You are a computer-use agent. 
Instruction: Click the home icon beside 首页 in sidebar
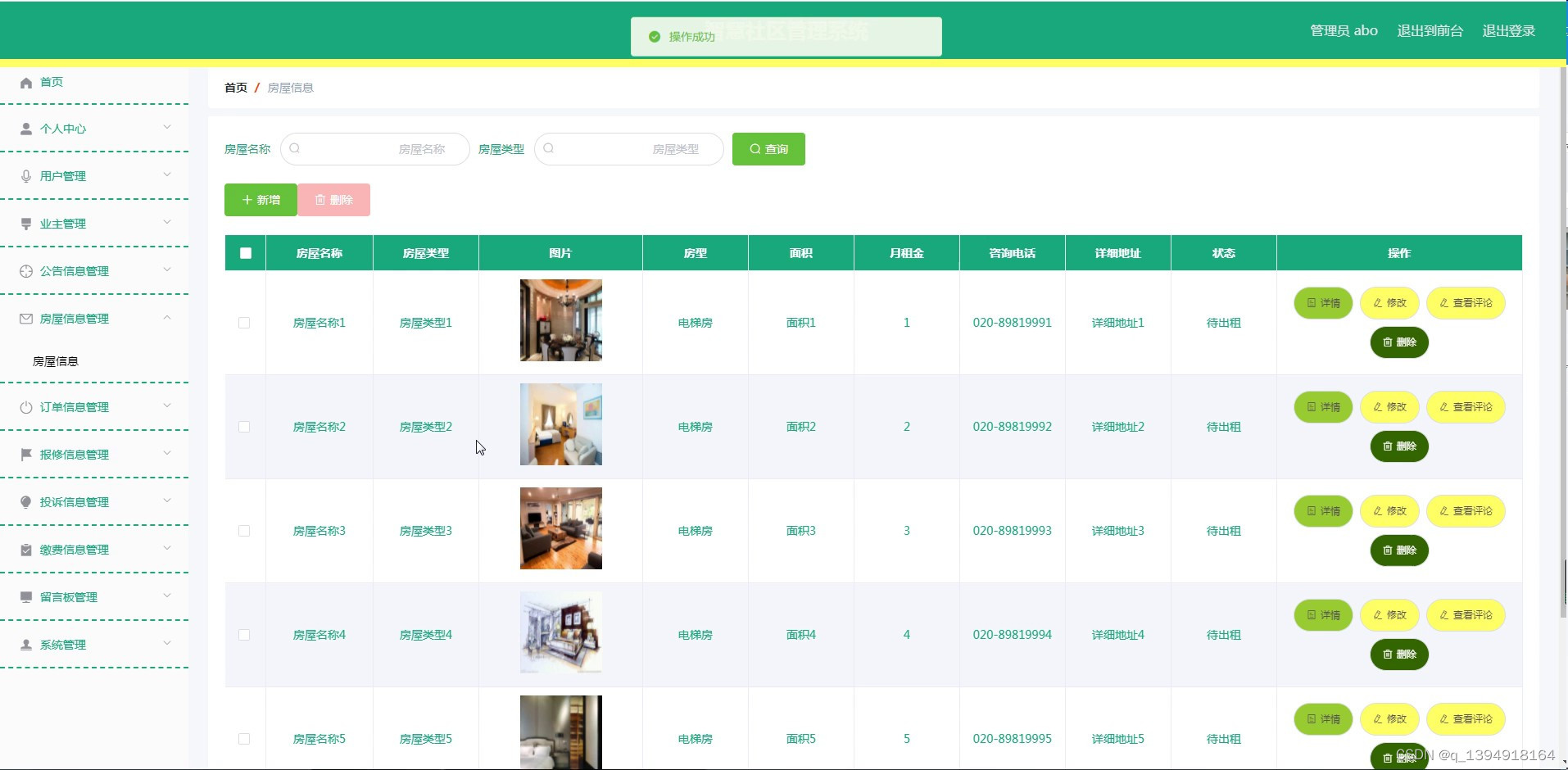click(x=26, y=83)
